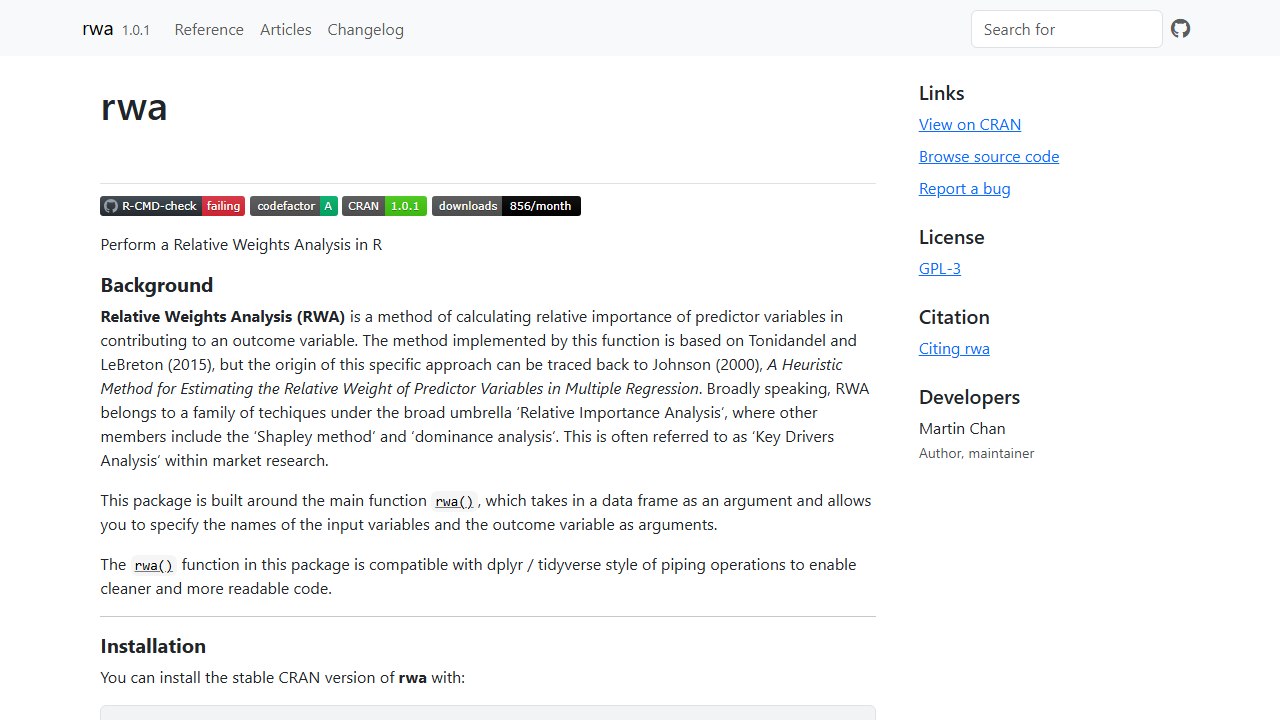Click the 'Author, maintainer' role text
This screenshot has height=720, width=1280.
977,453
